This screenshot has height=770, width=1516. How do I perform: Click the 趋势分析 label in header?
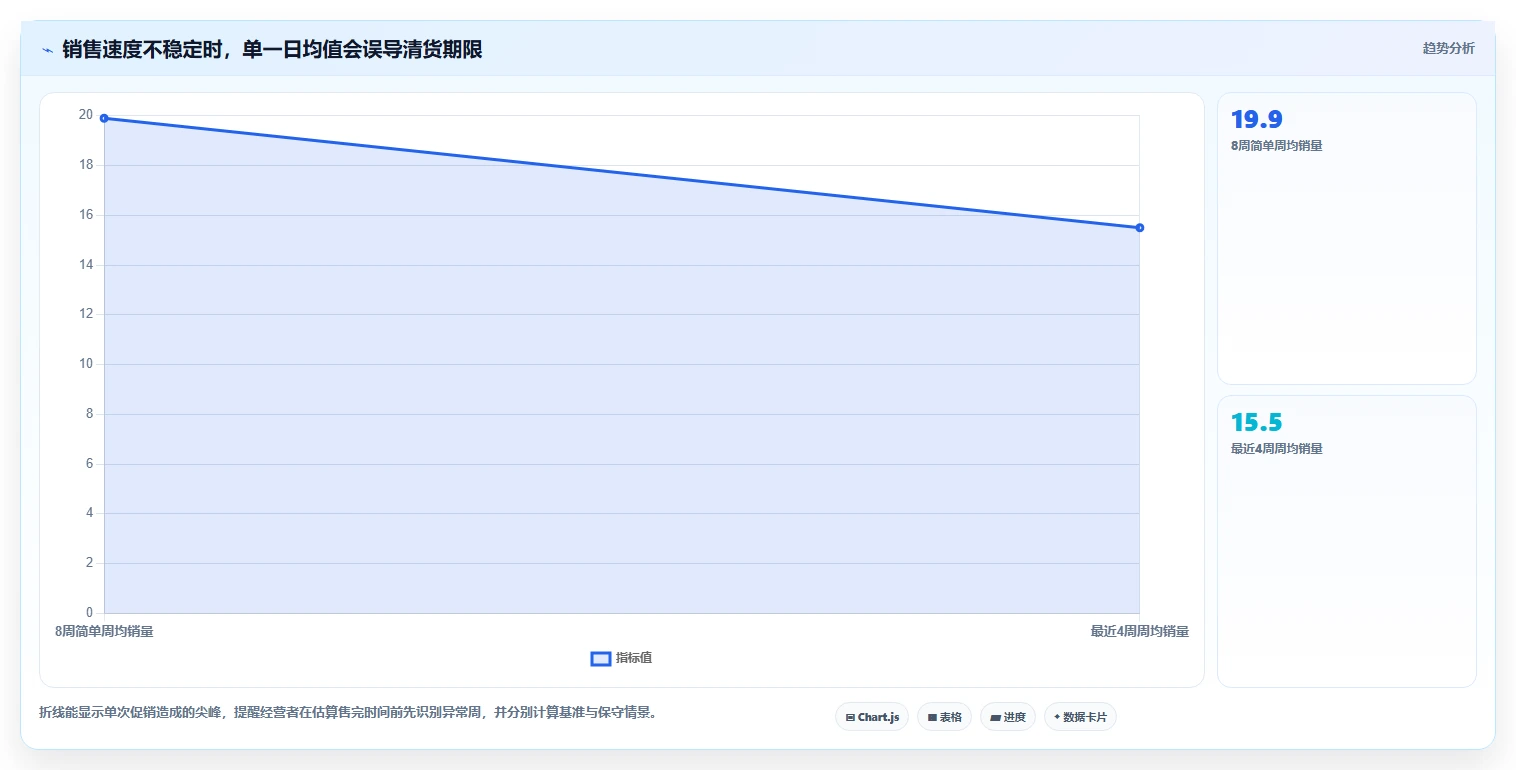tap(1448, 48)
